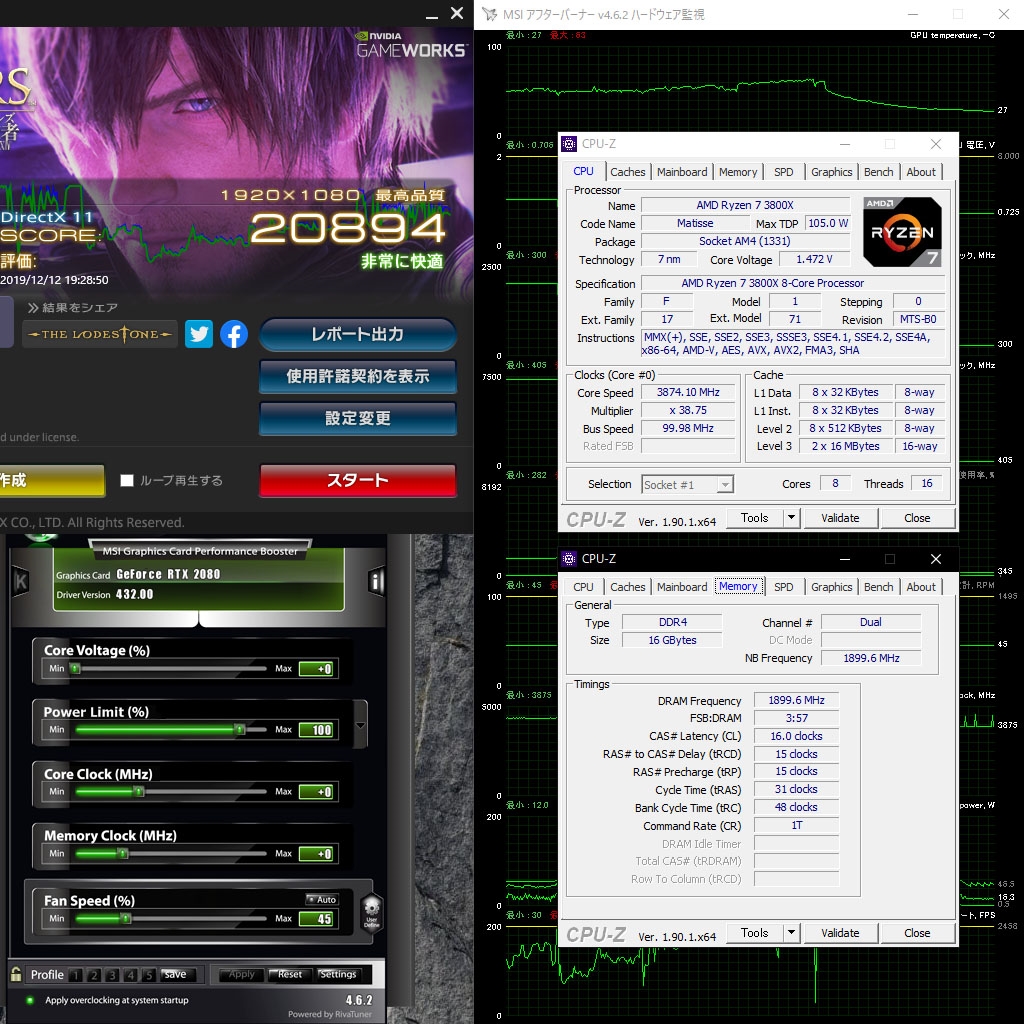Image resolution: width=1024 pixels, height=1024 pixels.
Task: Click the upper CPU-Z title bar icon
Action: tap(569, 144)
